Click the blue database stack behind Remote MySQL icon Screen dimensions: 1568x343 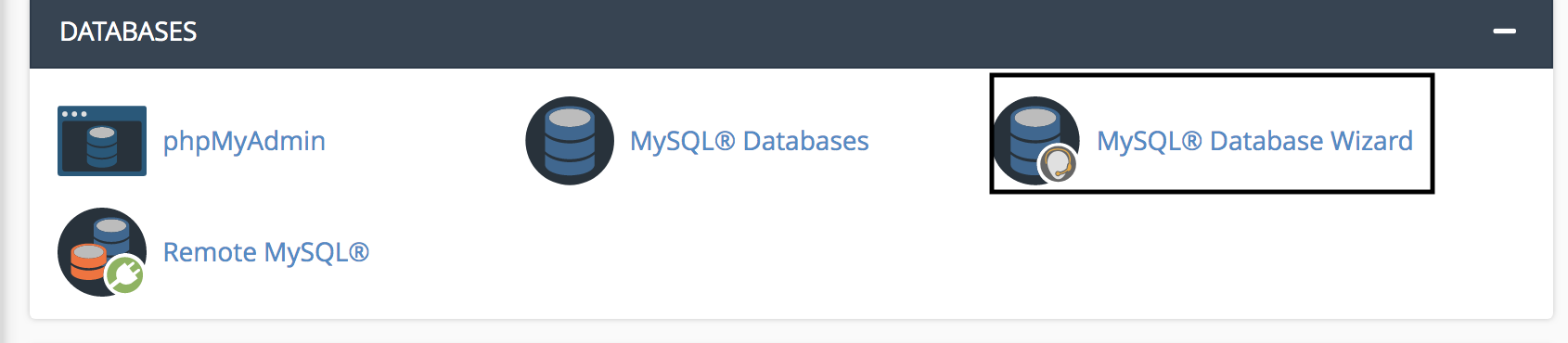coord(112,235)
